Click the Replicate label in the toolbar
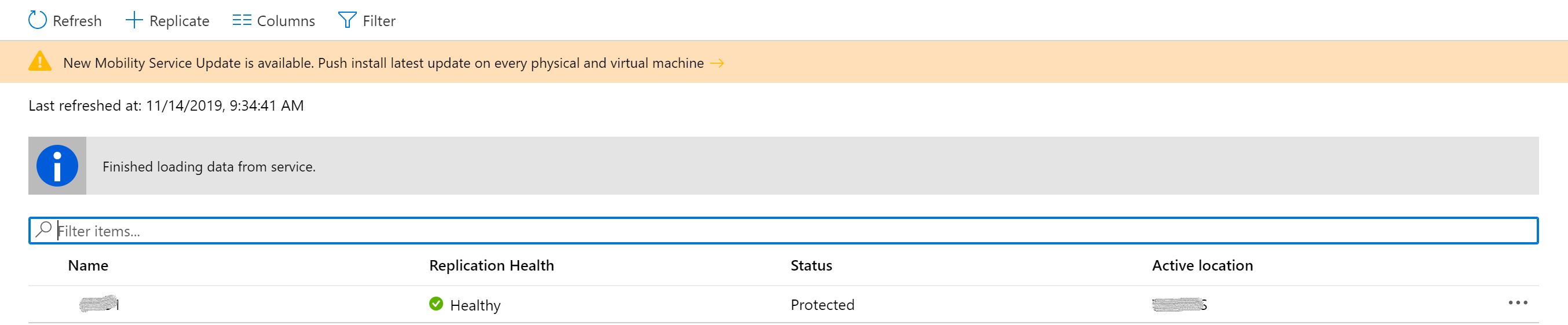Image resolution: width=1568 pixels, height=325 pixels. click(x=179, y=21)
